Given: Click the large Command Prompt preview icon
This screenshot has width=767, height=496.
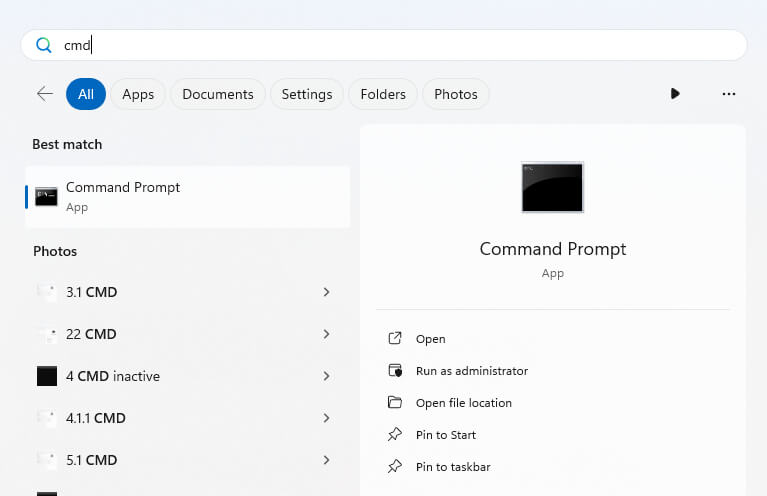Looking at the screenshot, I should 552,188.
